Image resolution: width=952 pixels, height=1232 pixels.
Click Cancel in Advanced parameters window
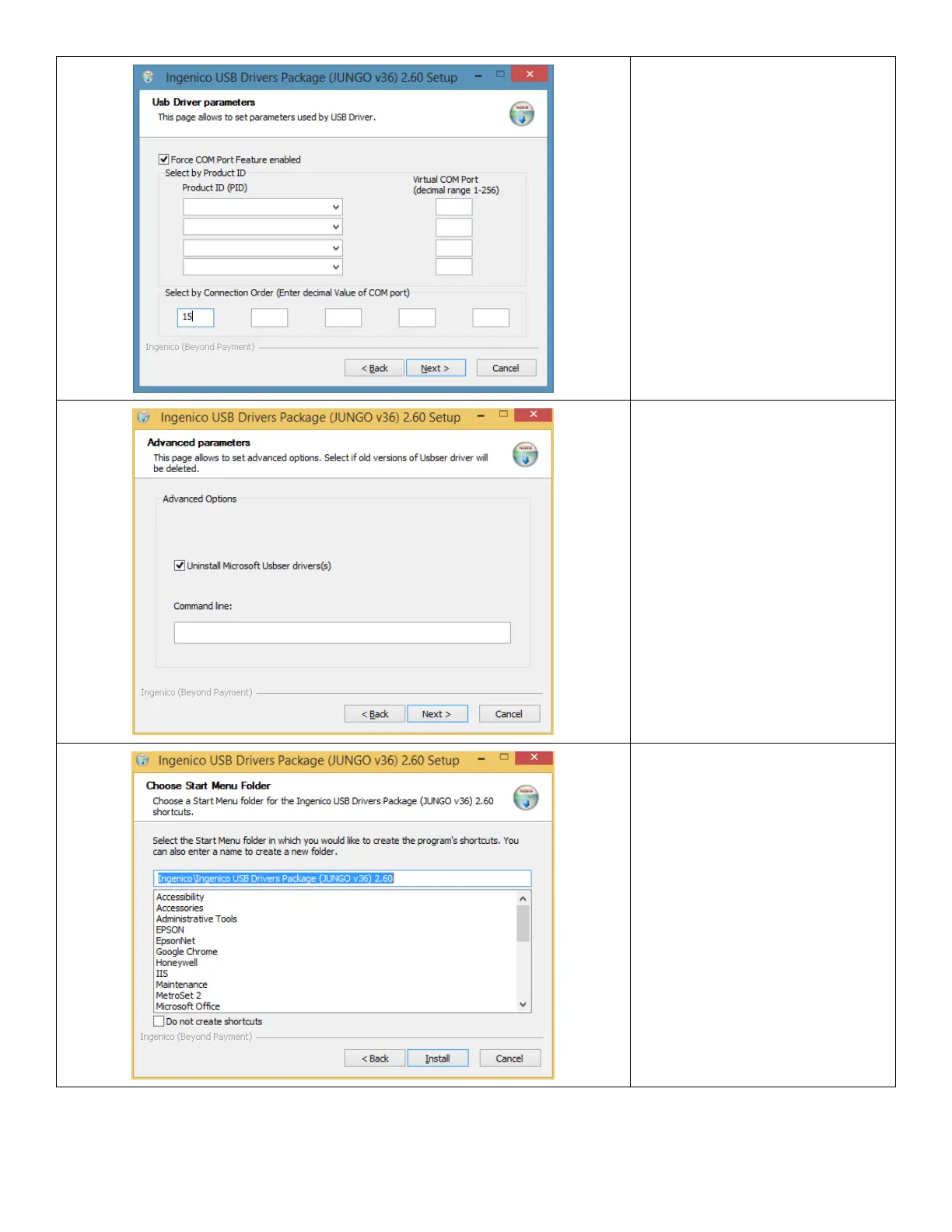pos(509,714)
